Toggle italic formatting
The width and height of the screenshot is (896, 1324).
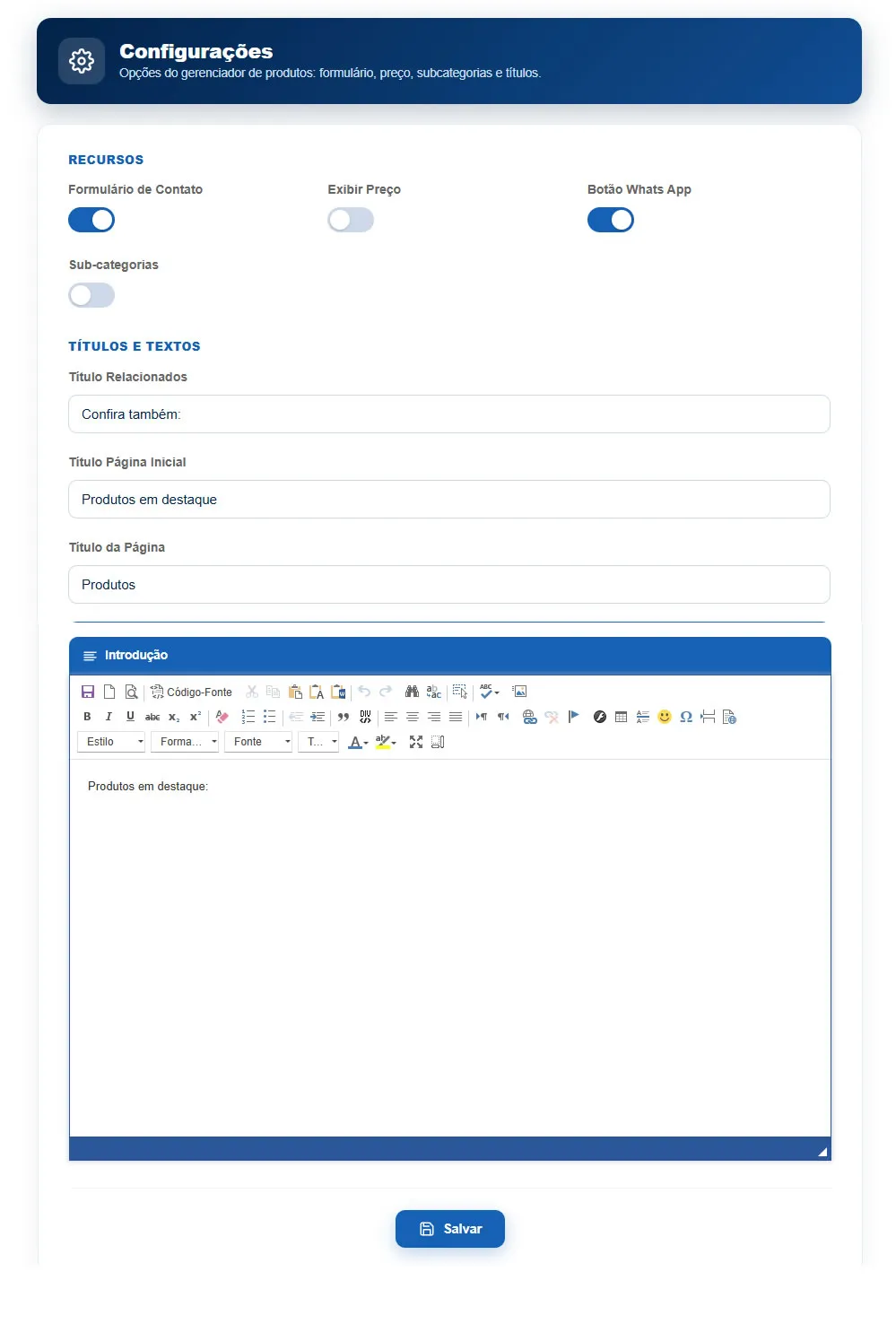click(x=109, y=717)
